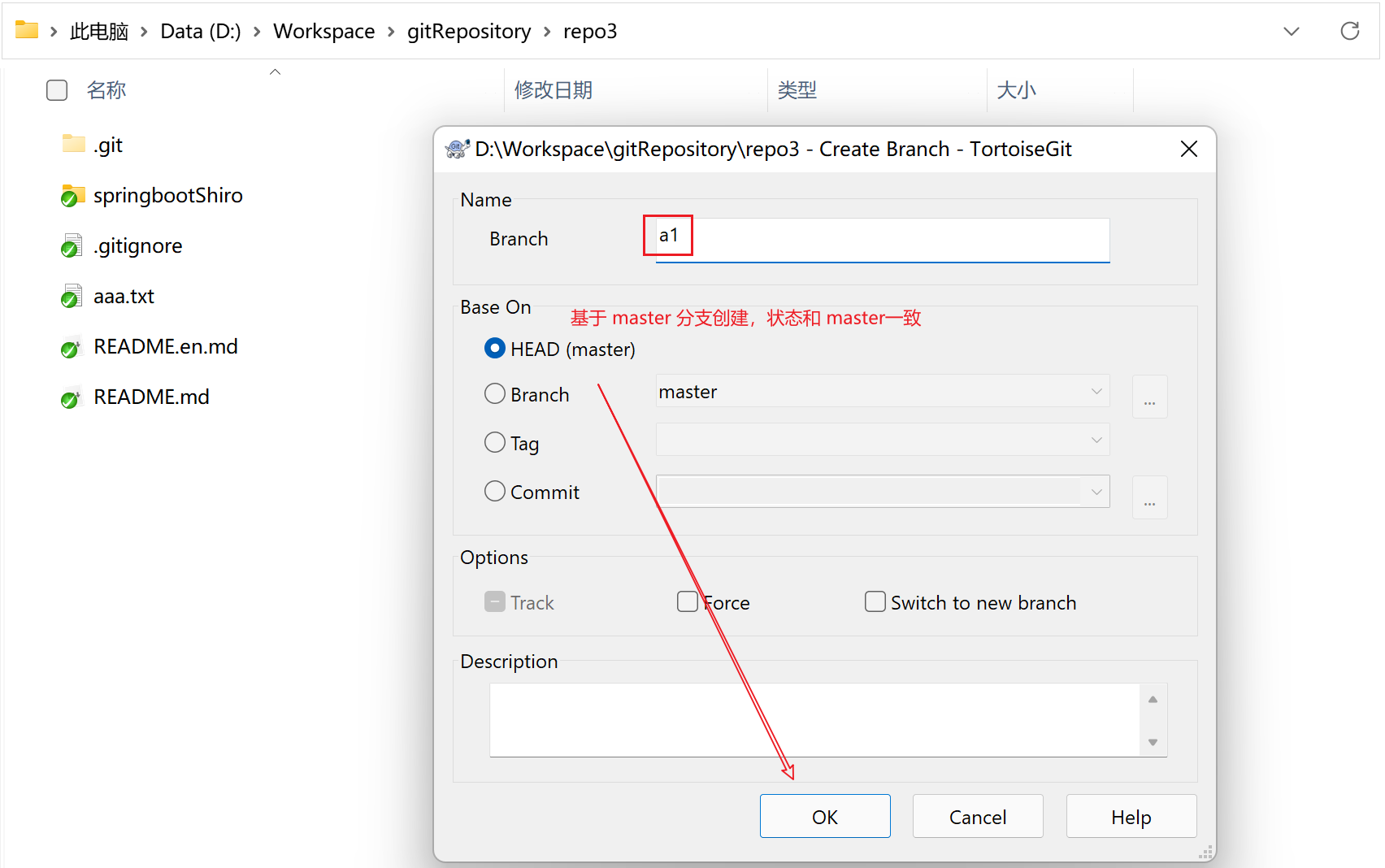Viewport: 1385px width, 868px height.
Task: Choose the Tag radio option
Action: [495, 442]
